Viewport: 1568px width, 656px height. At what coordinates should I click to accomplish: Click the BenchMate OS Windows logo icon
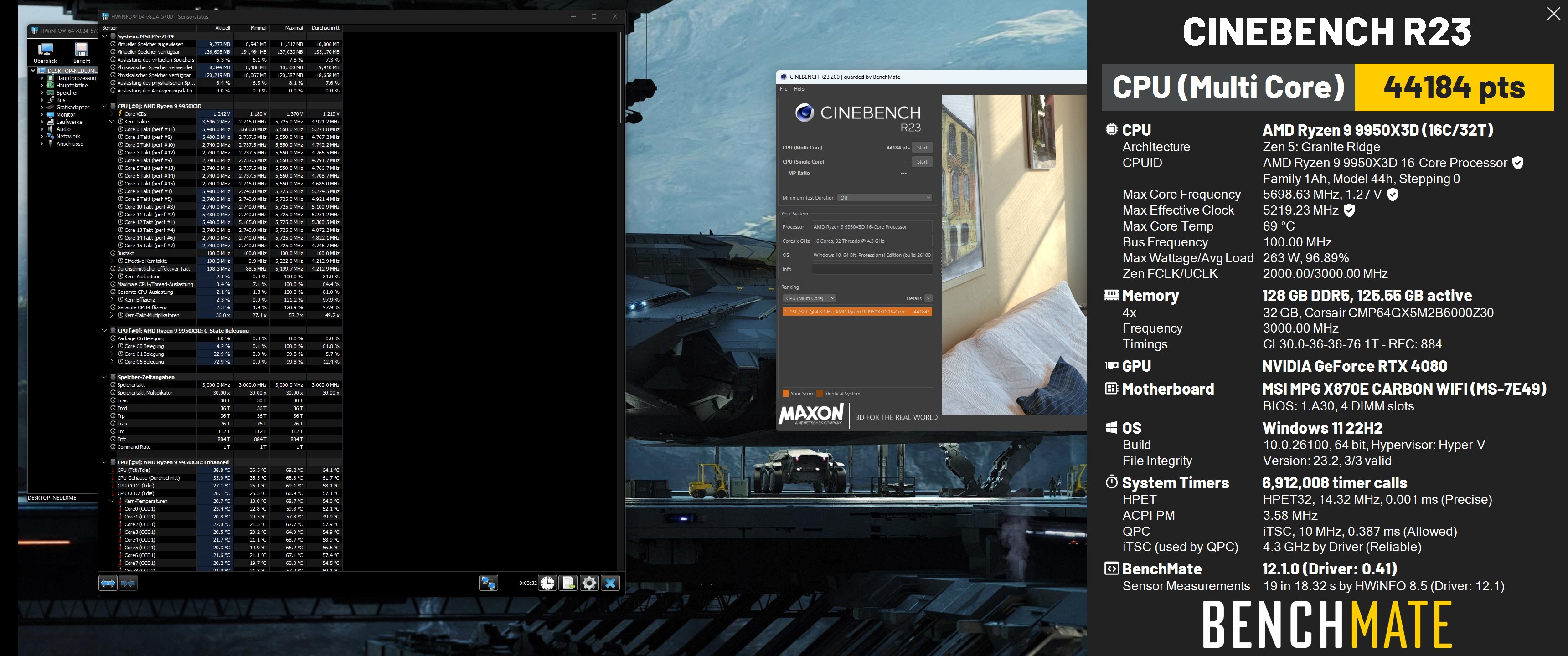click(1111, 427)
